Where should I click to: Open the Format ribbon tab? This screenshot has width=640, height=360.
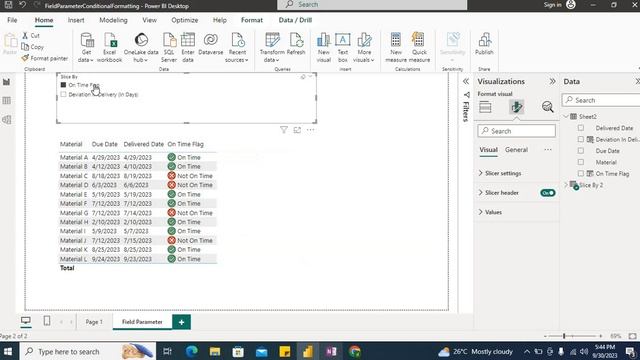click(252, 20)
